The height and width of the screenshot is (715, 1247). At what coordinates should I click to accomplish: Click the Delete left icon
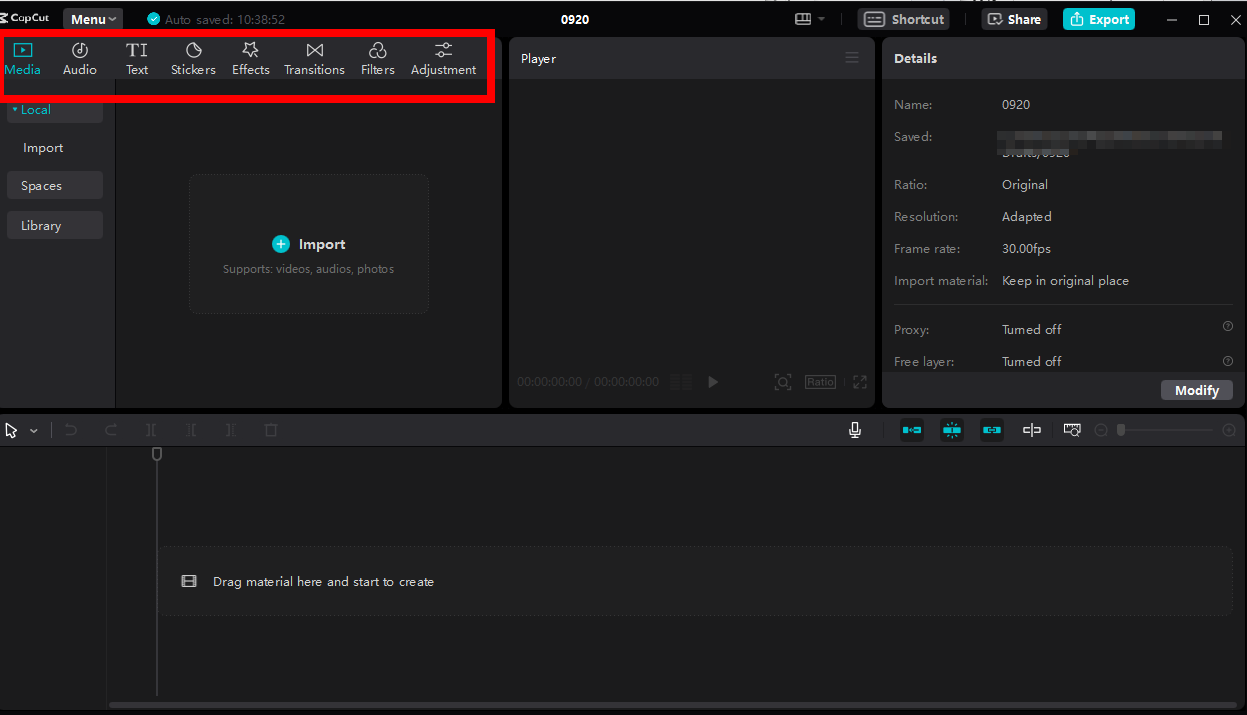tap(191, 430)
